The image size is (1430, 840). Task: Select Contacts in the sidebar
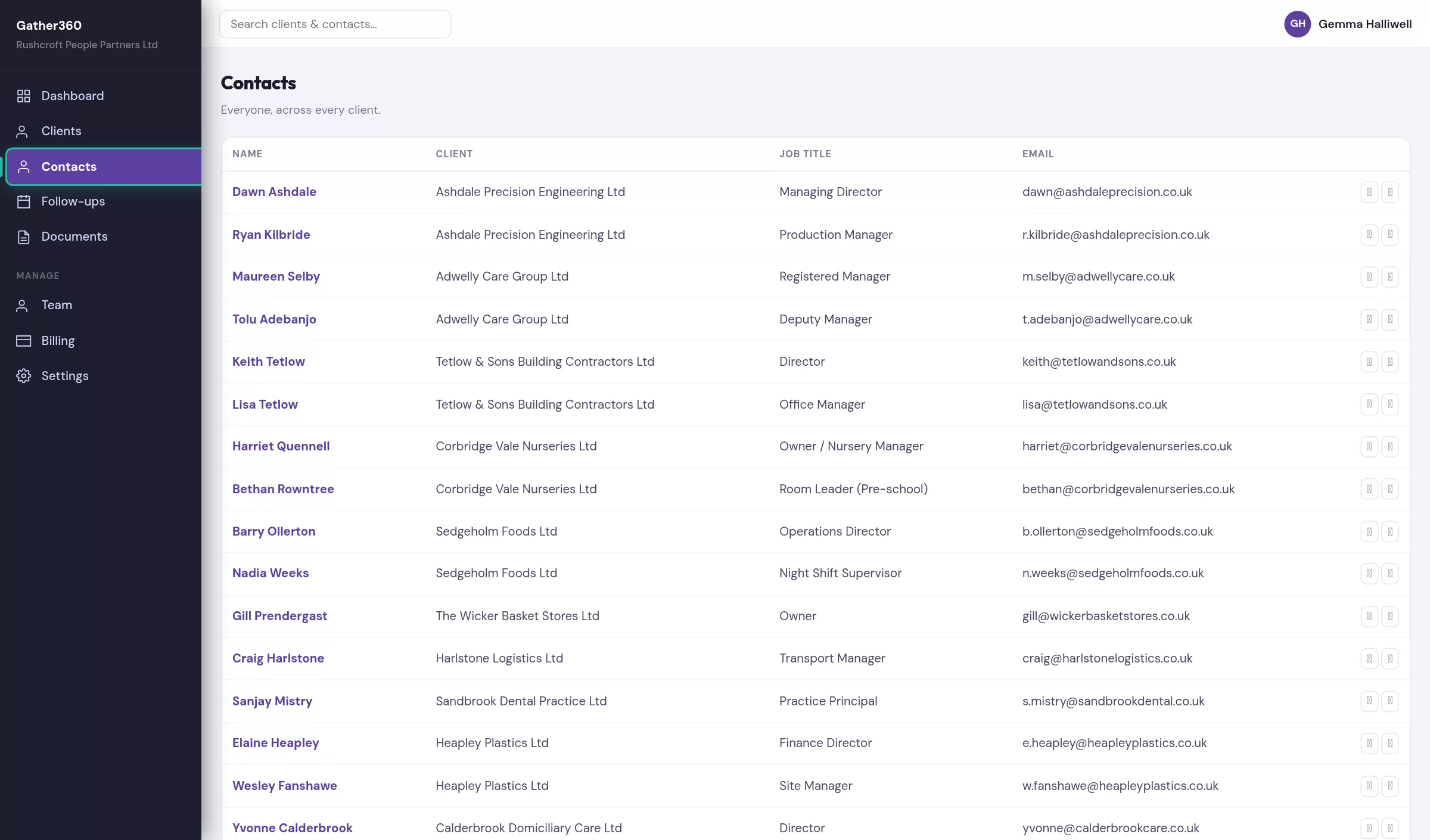pyautogui.click(x=104, y=167)
